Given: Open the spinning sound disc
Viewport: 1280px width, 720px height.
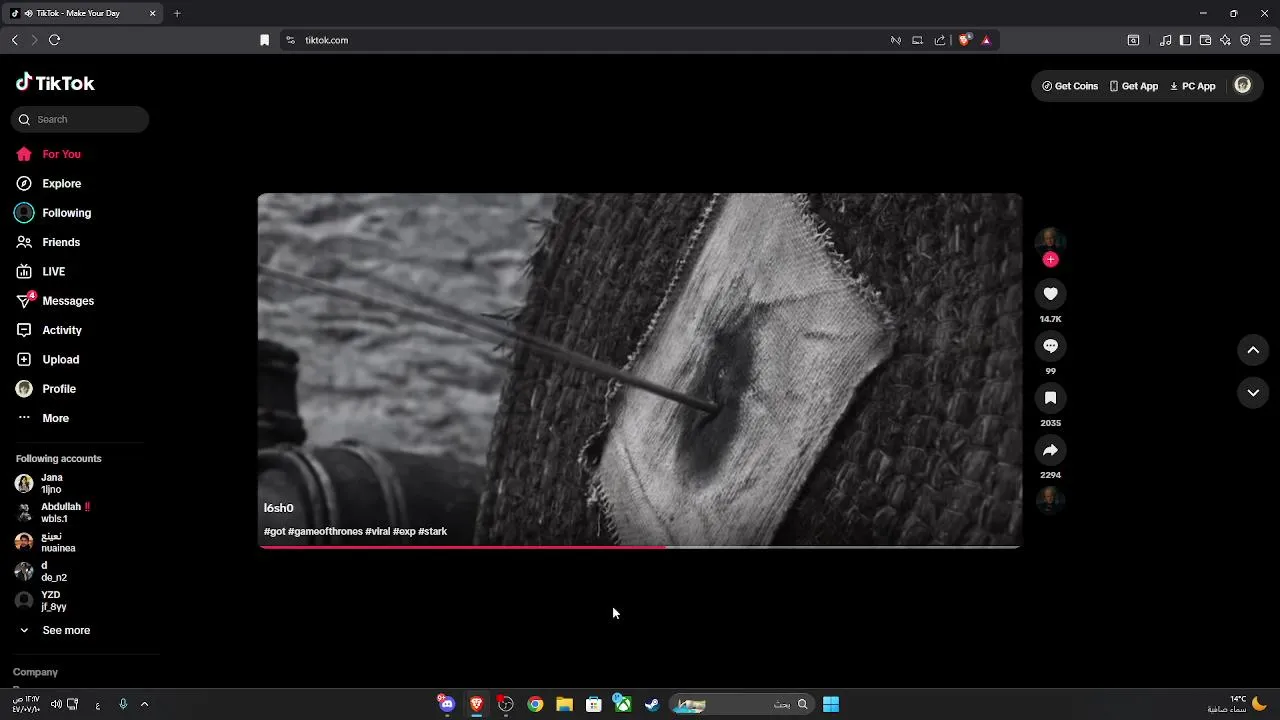Looking at the screenshot, I should (1050, 499).
